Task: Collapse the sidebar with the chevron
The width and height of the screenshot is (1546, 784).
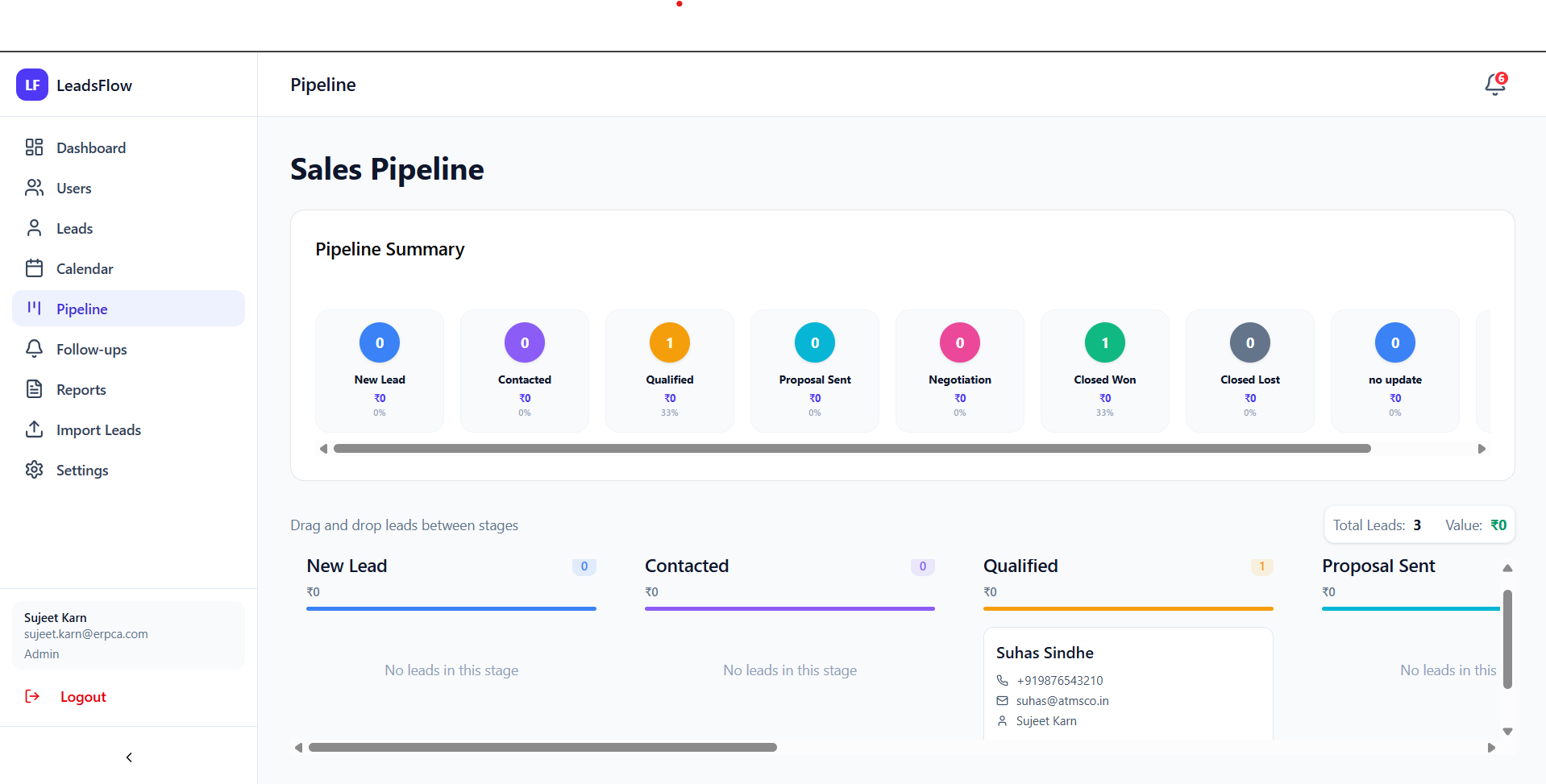Action: coord(128,757)
